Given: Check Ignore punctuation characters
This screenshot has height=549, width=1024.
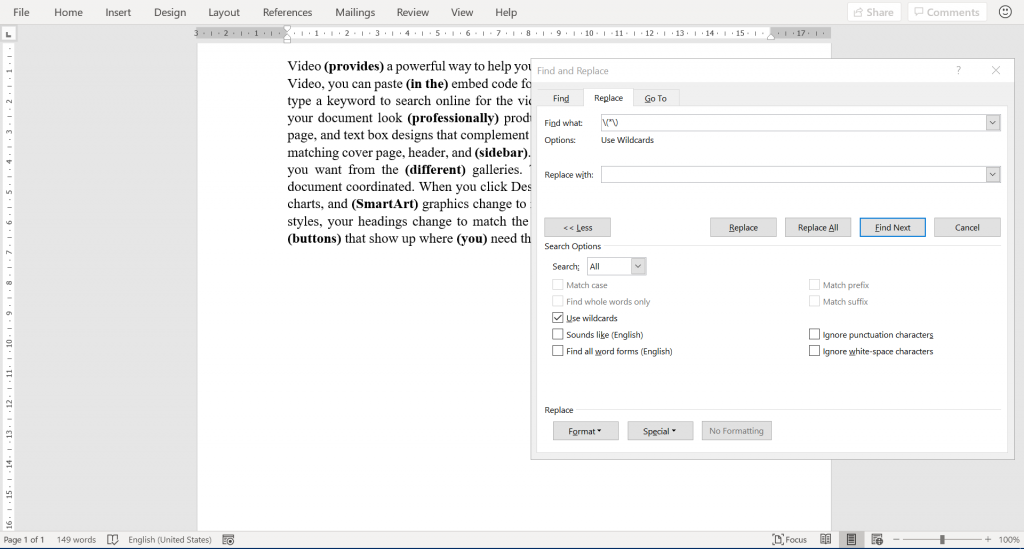Looking at the screenshot, I should [x=815, y=334].
